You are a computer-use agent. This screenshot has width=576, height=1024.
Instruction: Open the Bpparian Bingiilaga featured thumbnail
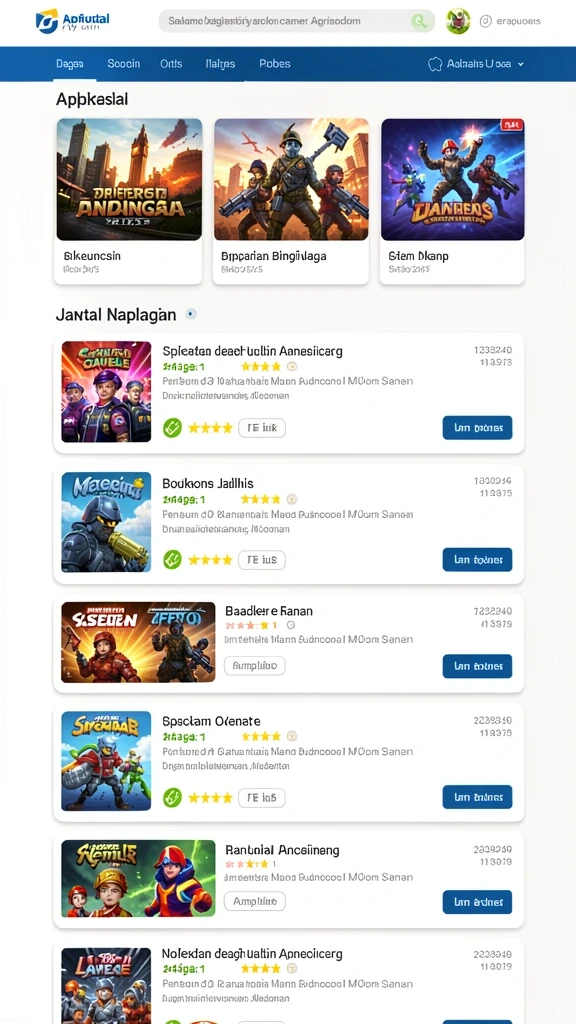[291, 180]
